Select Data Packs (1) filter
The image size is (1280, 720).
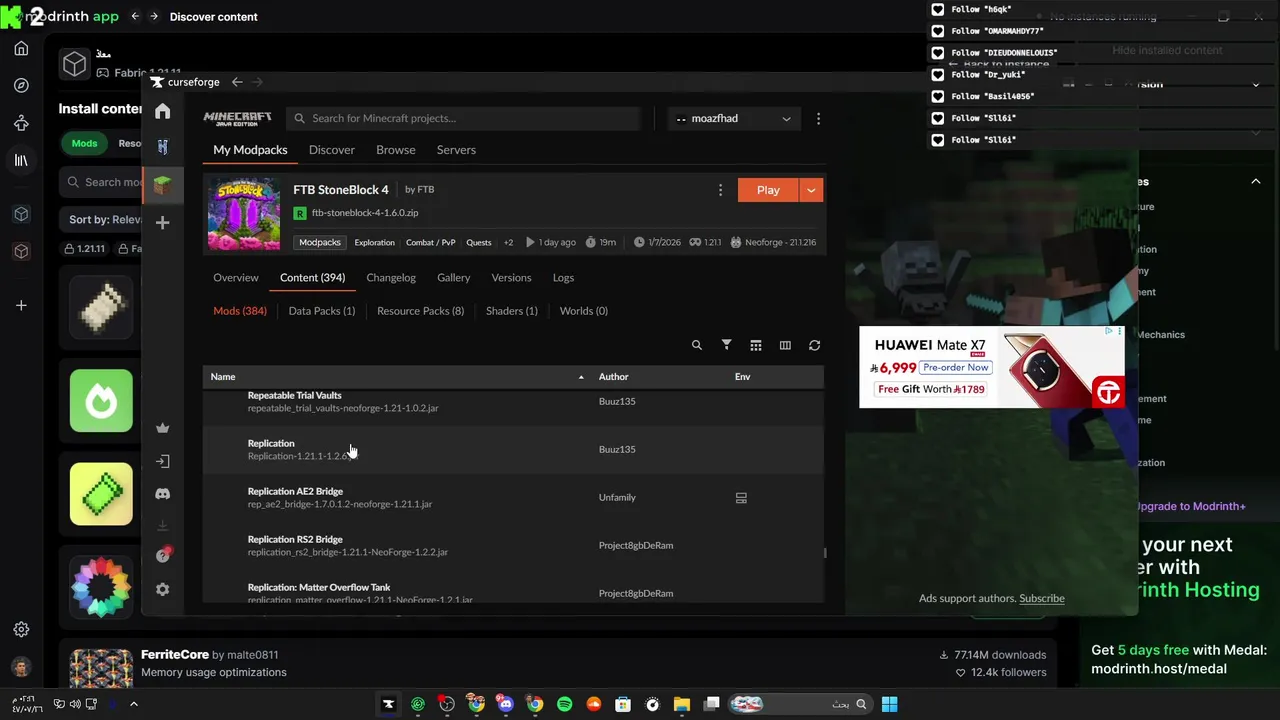point(322,311)
